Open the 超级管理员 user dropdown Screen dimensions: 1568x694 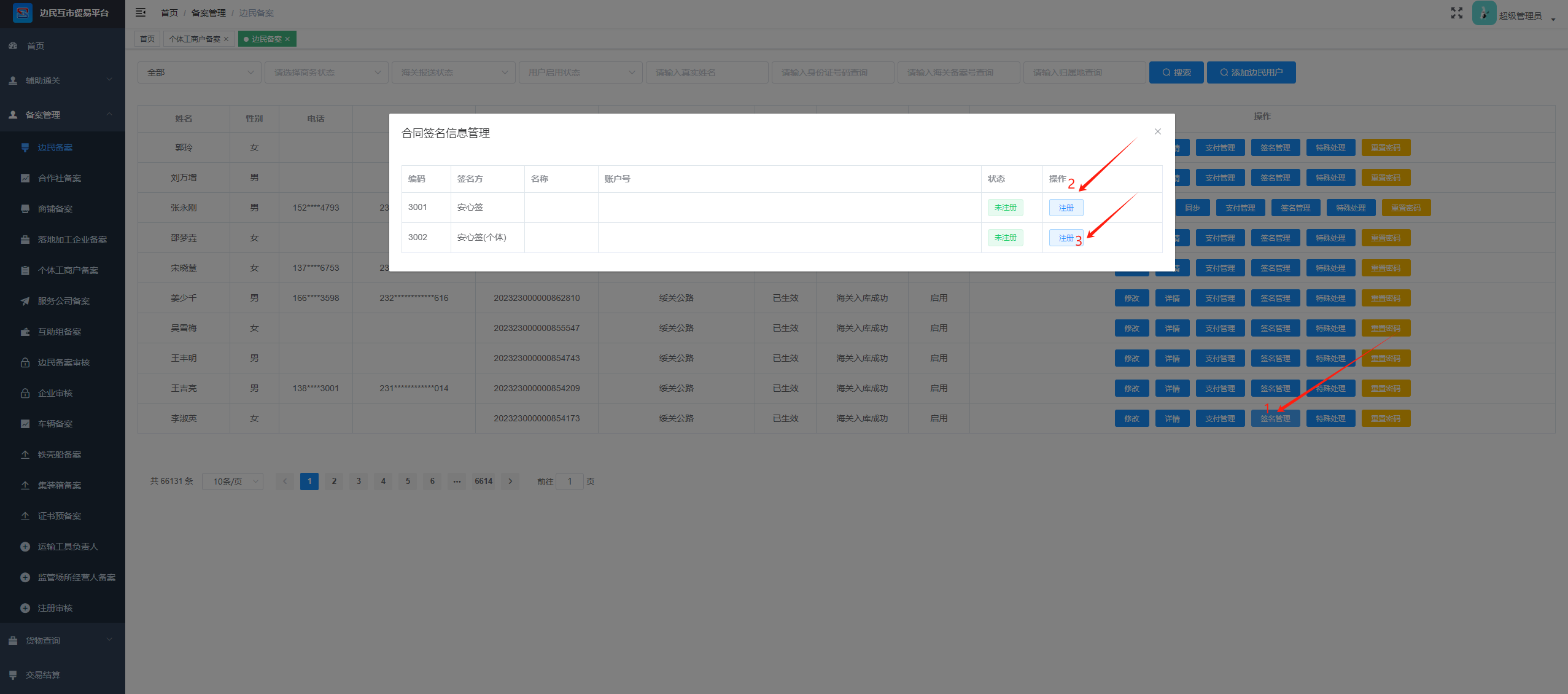1527,16
